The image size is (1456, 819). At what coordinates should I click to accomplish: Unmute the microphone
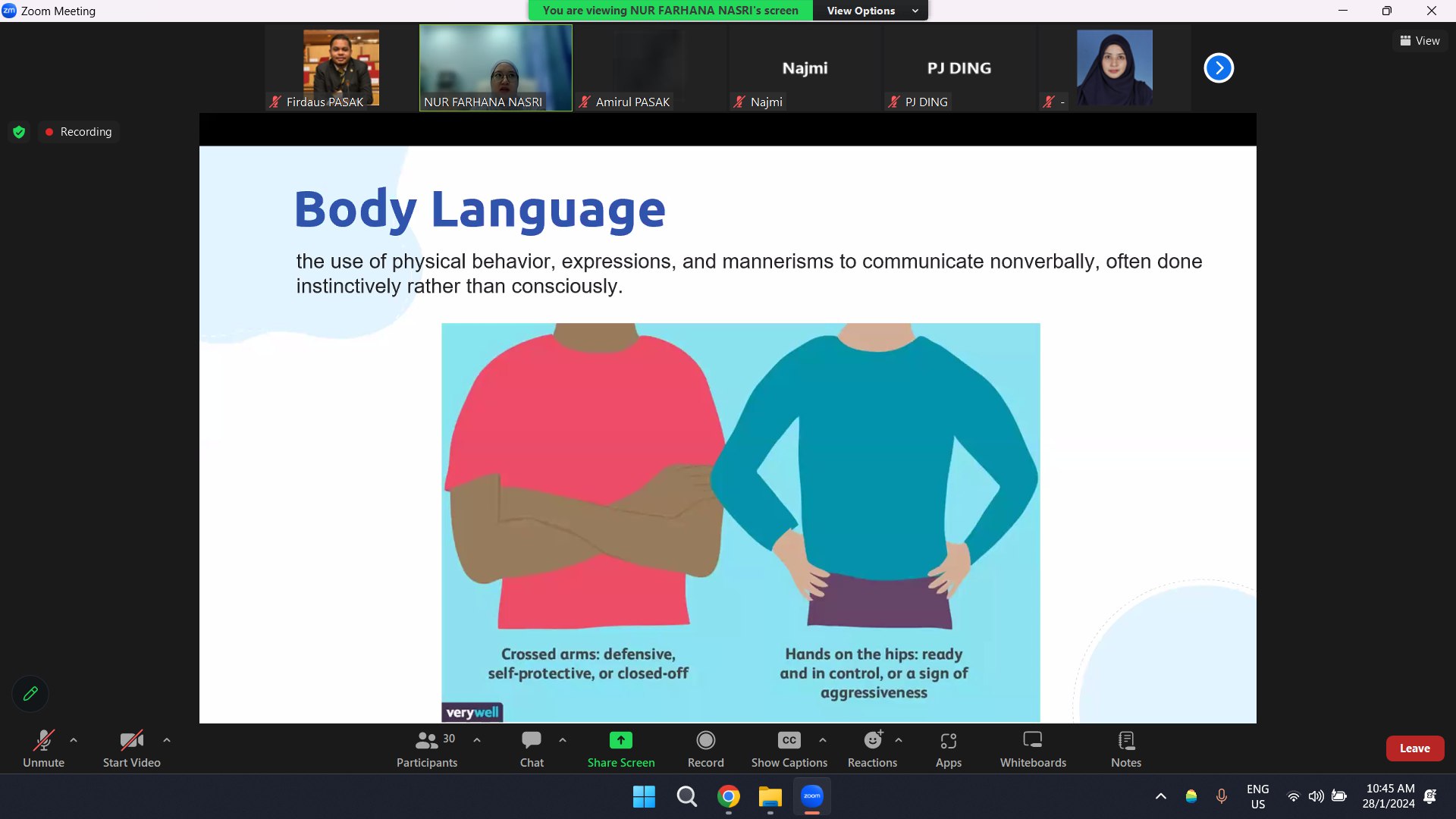coord(43,740)
